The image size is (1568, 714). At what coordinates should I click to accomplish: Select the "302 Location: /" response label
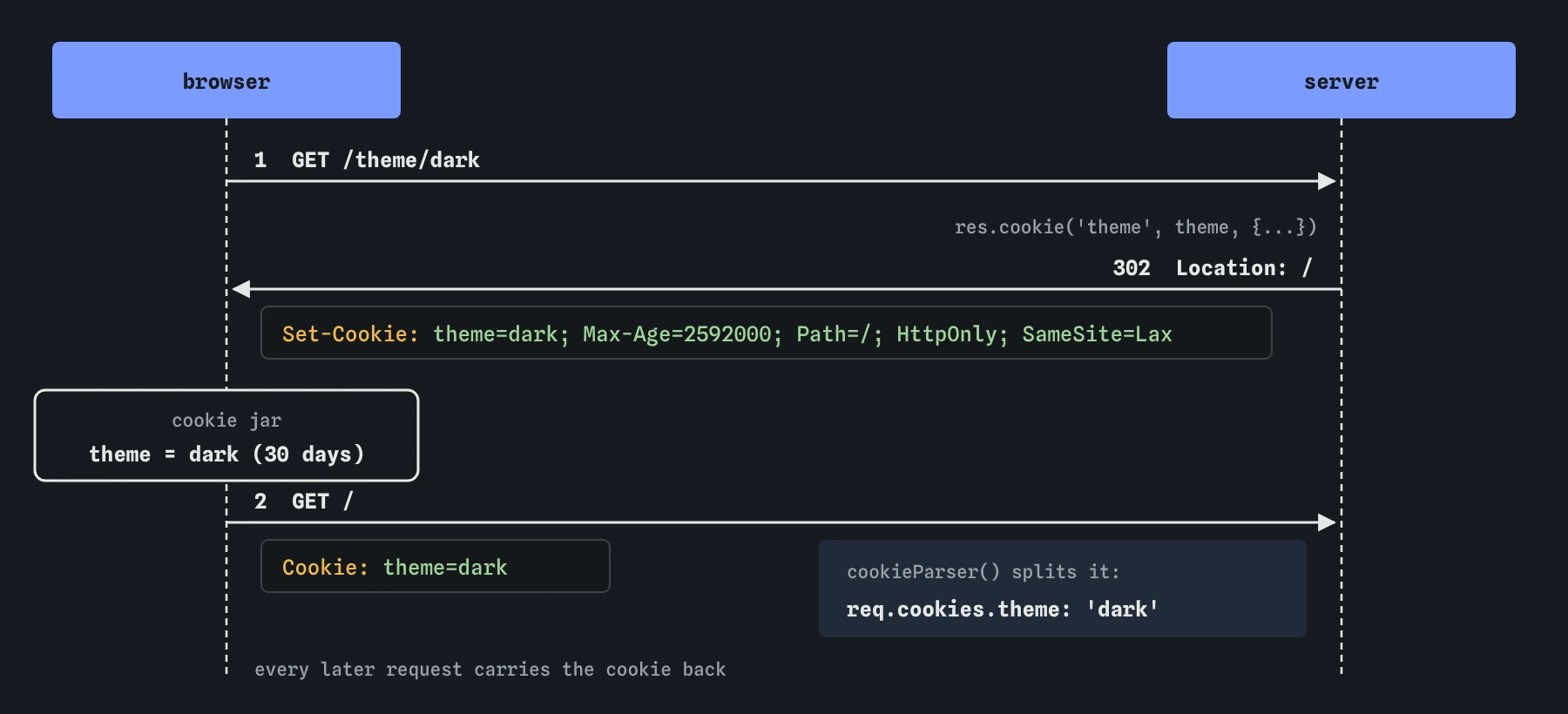pos(1213,268)
